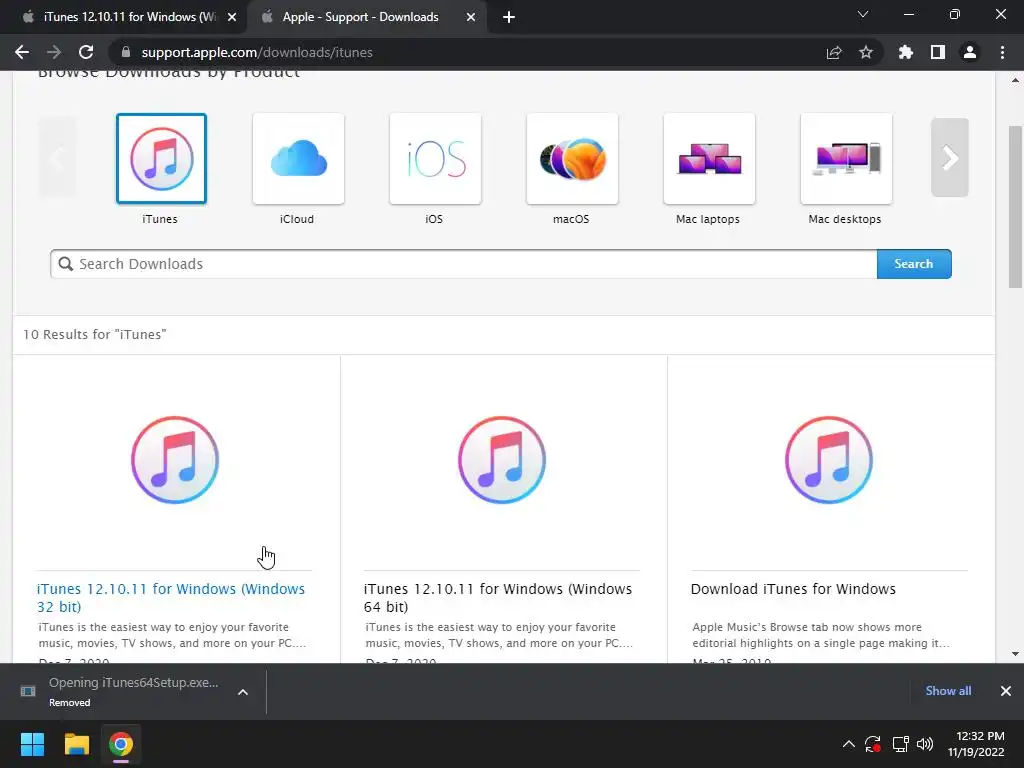
Task: Open network status tray icon
Action: tap(901, 744)
